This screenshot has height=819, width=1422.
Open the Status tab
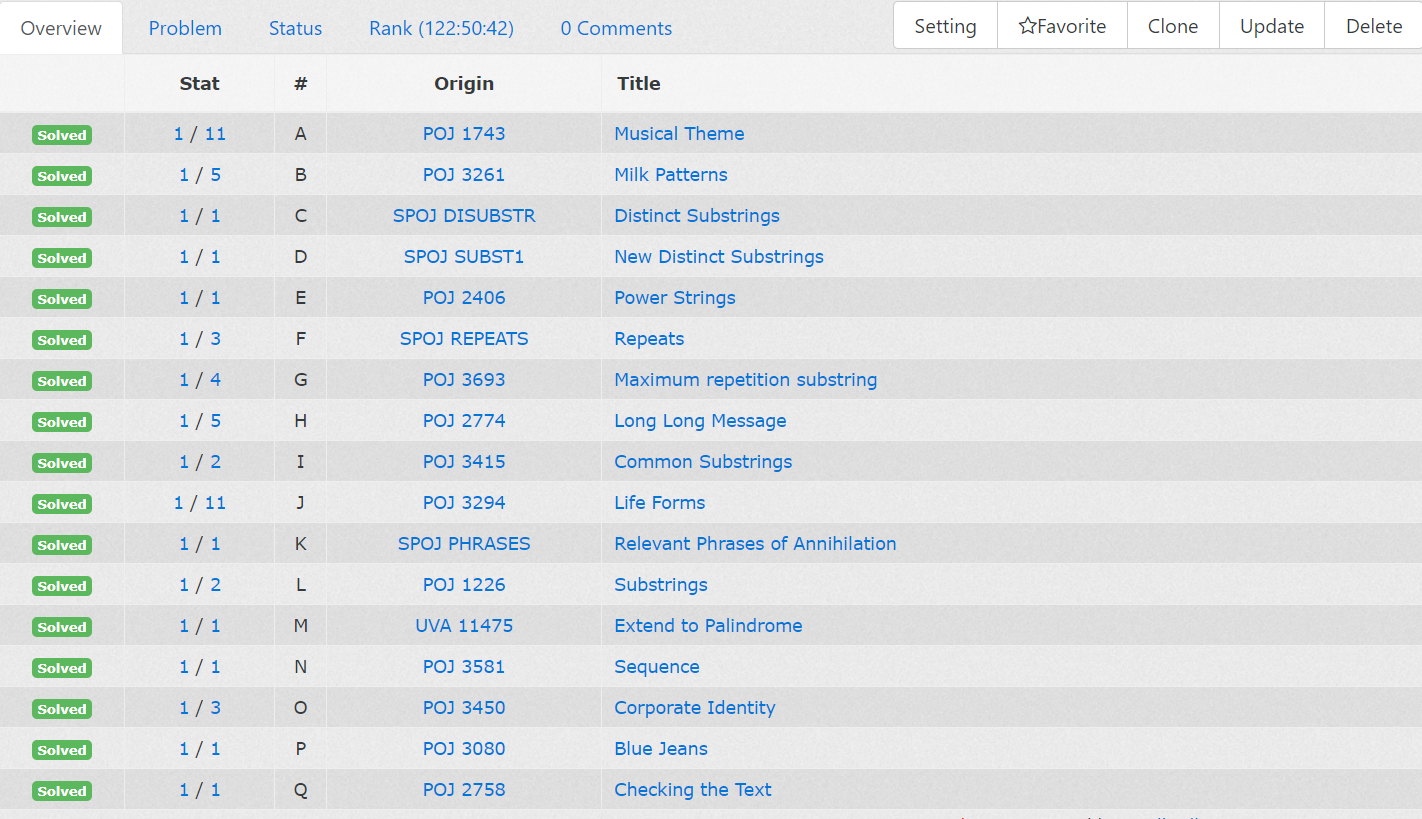(295, 28)
